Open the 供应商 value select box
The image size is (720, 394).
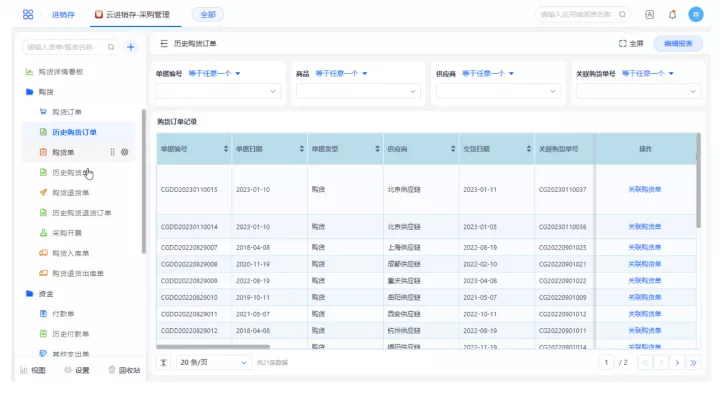(498, 91)
